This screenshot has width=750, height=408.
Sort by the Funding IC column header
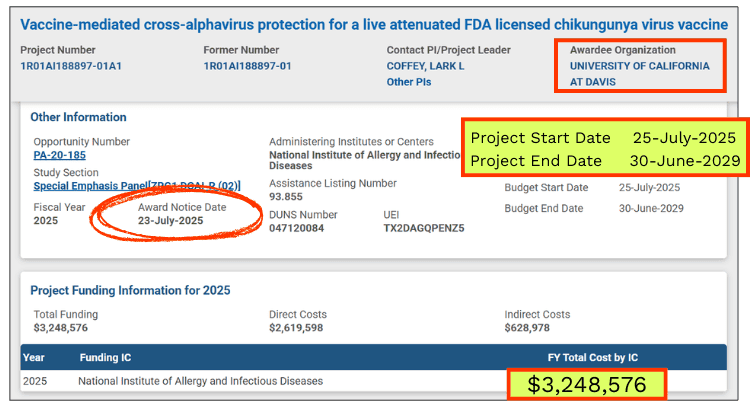click(x=105, y=357)
